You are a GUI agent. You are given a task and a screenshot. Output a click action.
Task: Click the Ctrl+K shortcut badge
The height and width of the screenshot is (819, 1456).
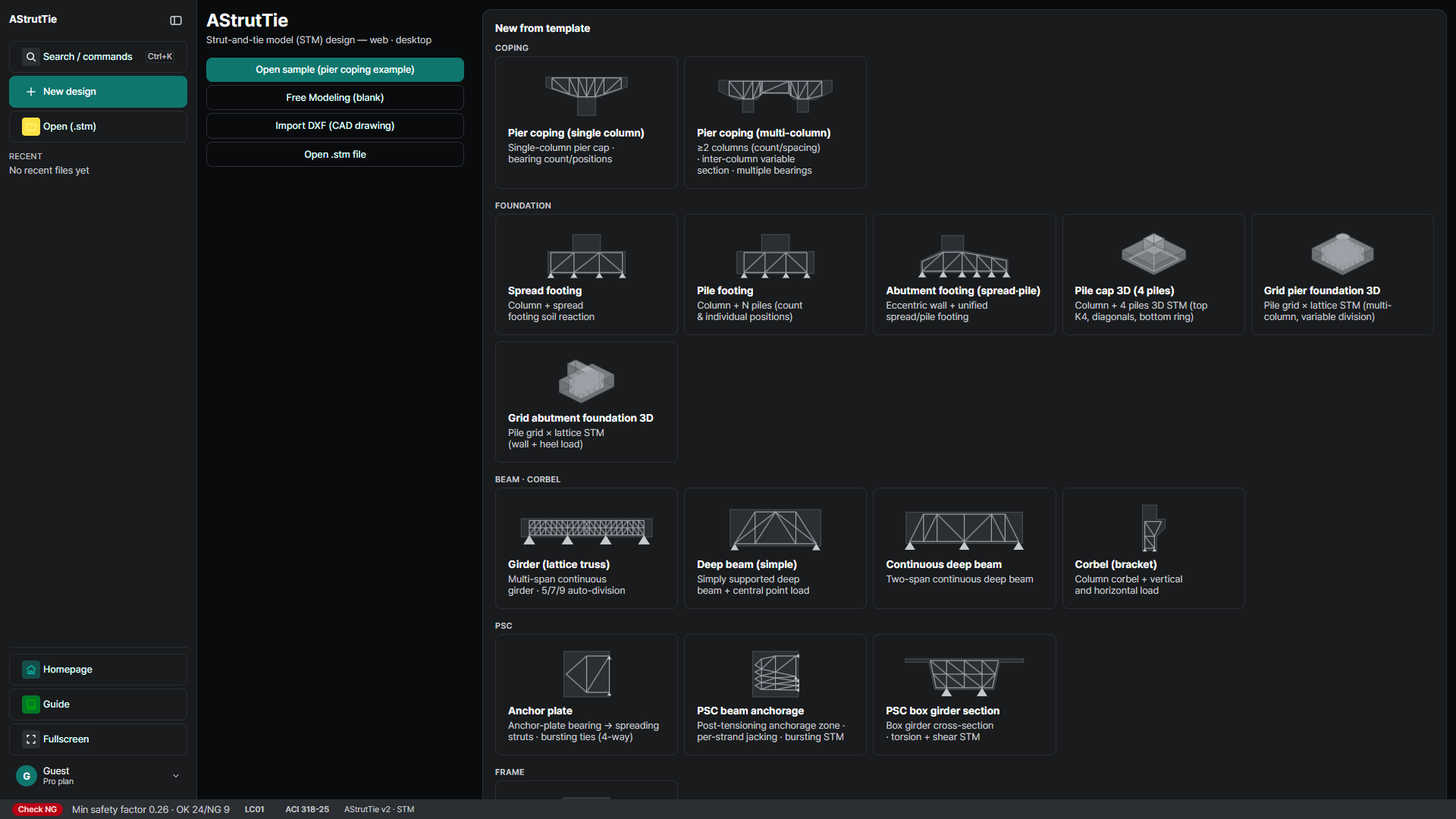tap(160, 57)
